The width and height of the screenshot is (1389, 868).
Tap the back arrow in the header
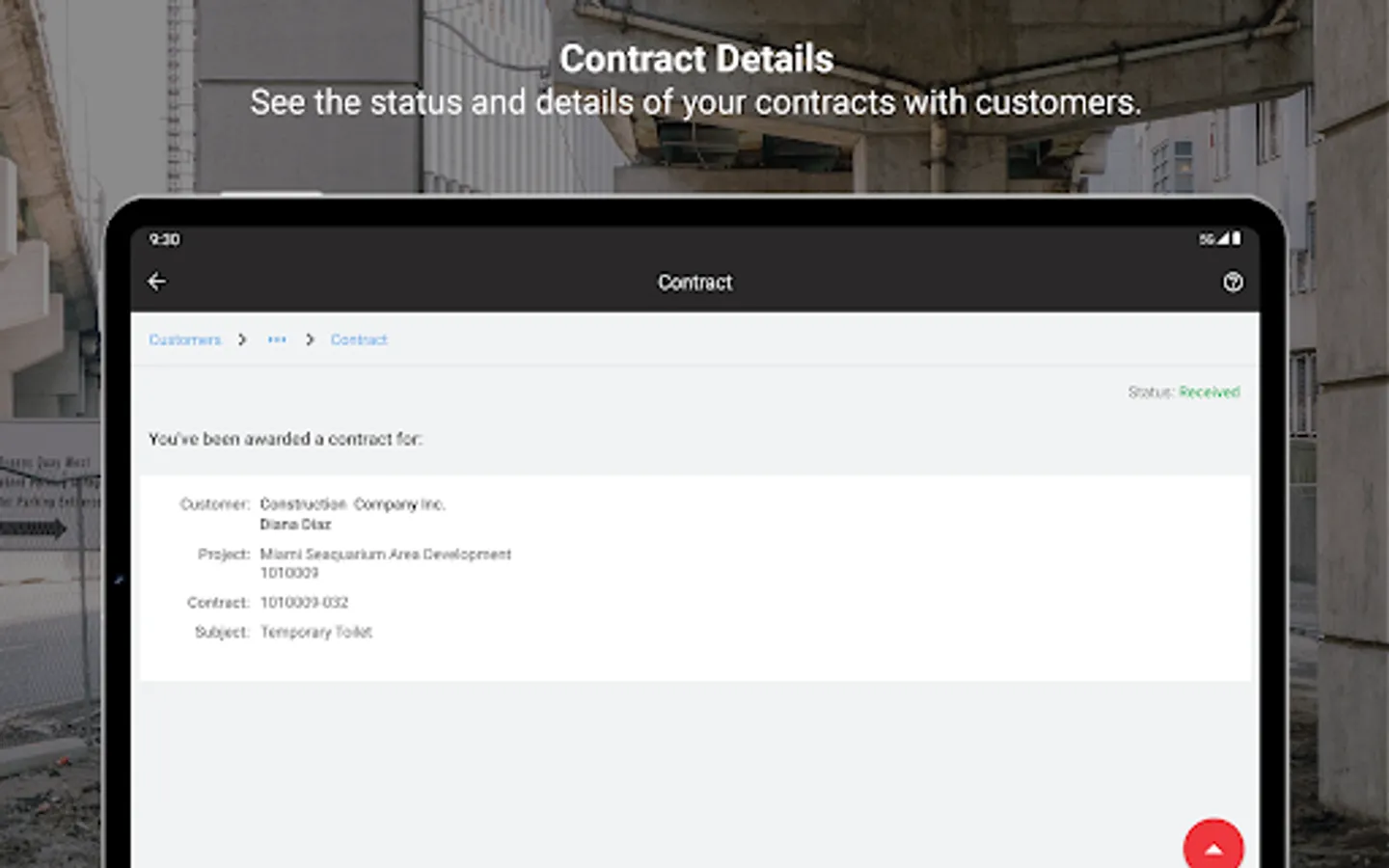(157, 282)
